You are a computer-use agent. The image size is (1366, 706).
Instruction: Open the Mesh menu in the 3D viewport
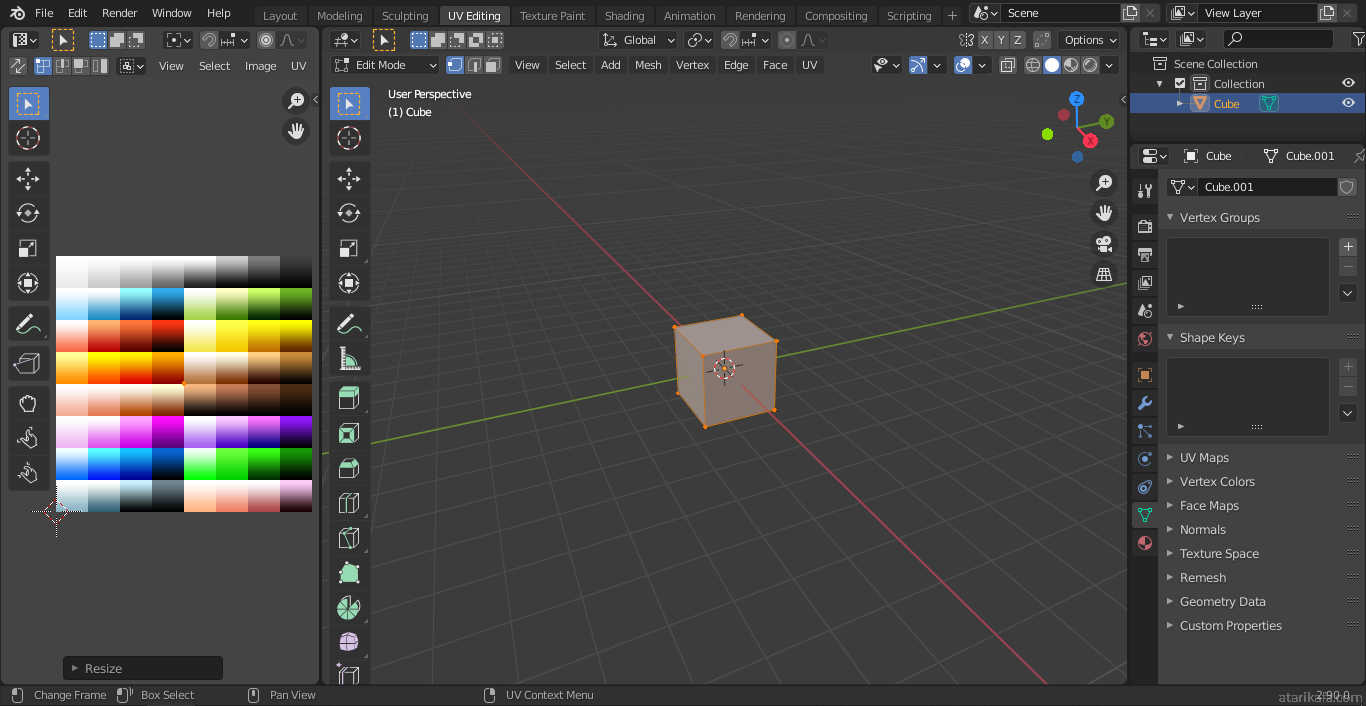pos(648,65)
